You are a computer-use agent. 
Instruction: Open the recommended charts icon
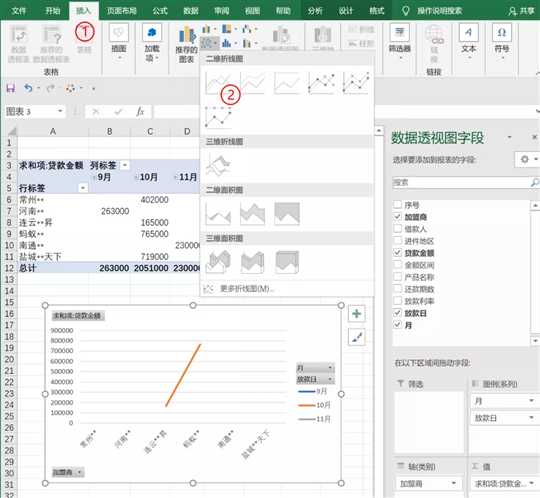pos(186,44)
